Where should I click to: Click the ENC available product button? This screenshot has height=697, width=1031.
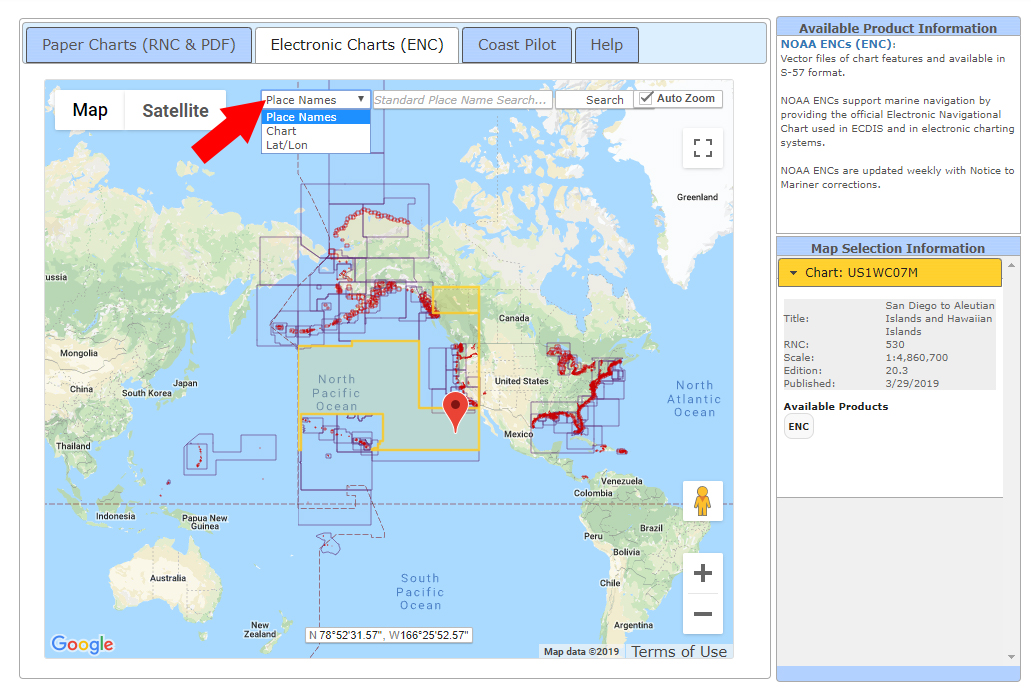798,427
